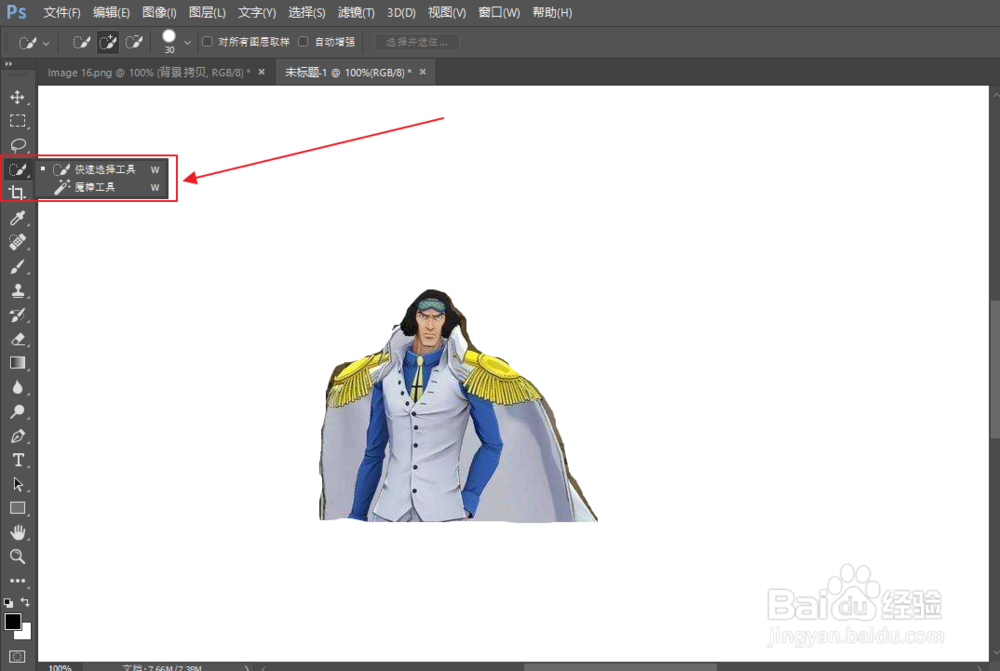Click 选择并遮住 button

coord(416,42)
